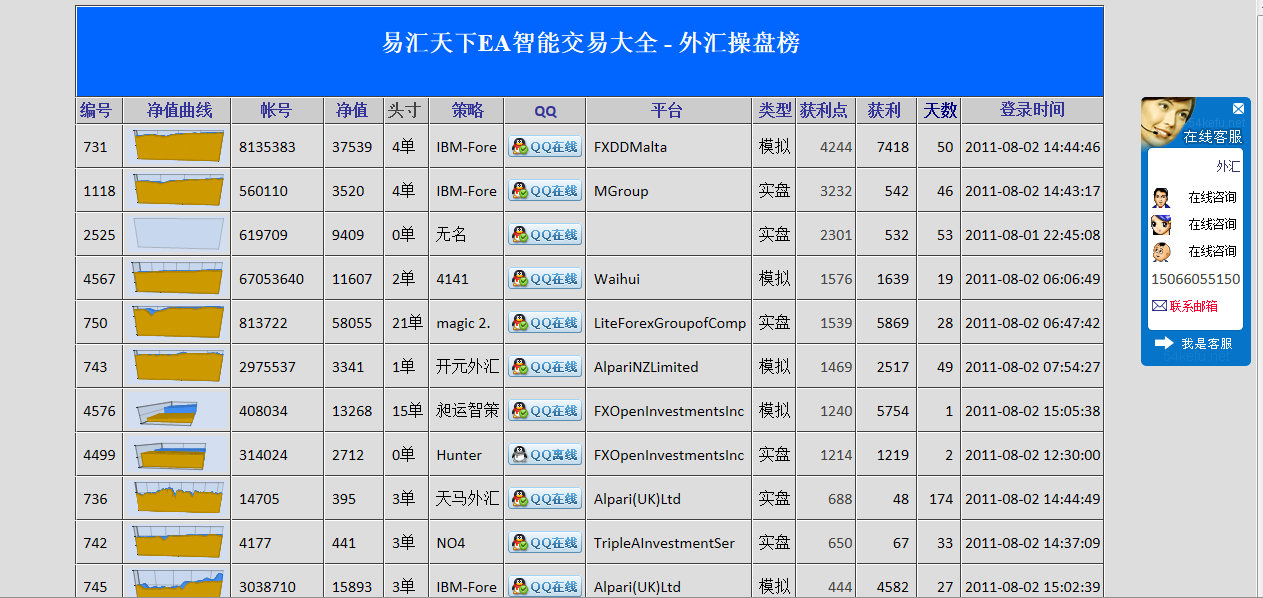Open the net value chart for row 731
1263x598 pixels.
pos(179,146)
